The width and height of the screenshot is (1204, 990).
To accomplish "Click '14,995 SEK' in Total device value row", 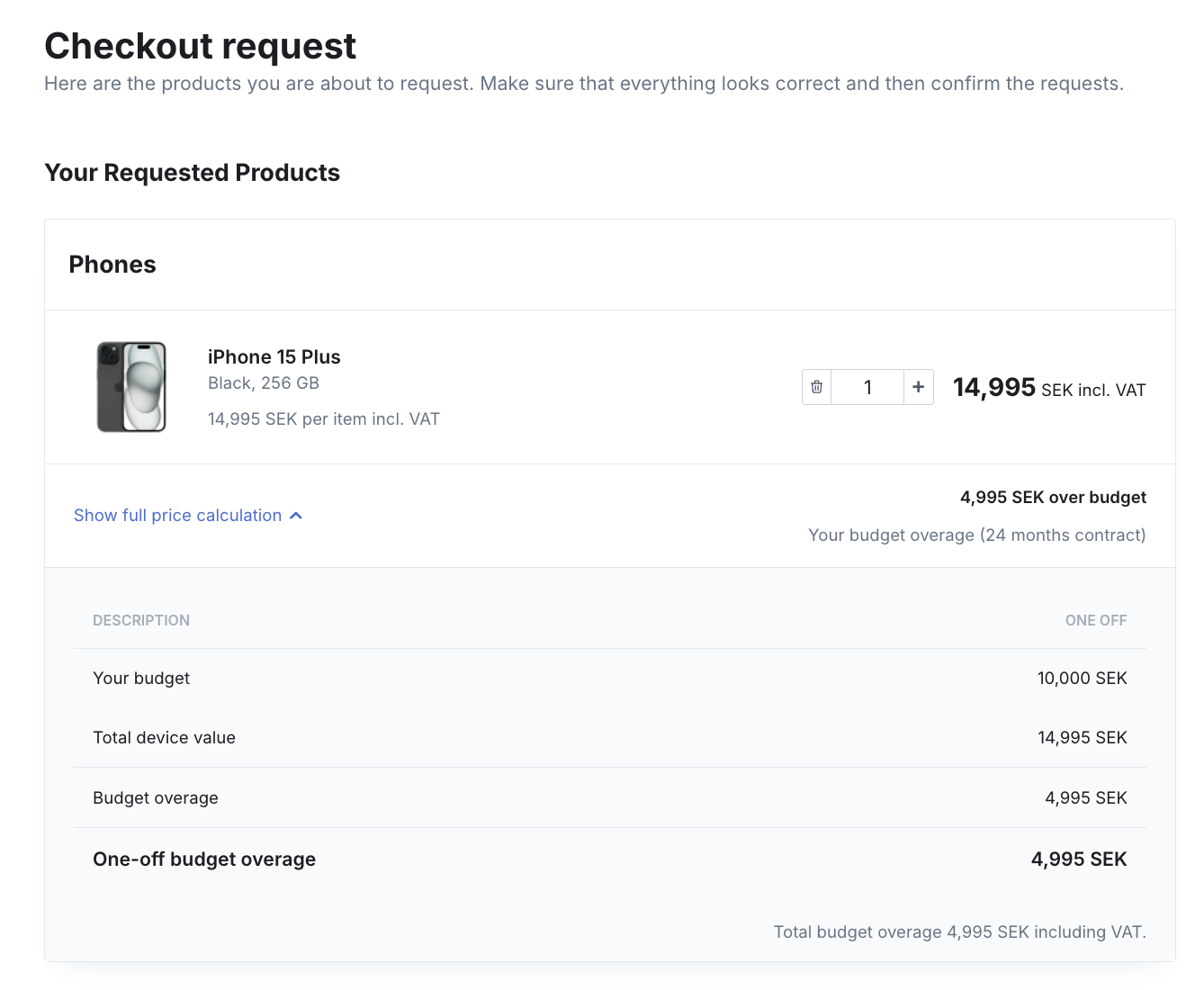I will pos(1082,738).
